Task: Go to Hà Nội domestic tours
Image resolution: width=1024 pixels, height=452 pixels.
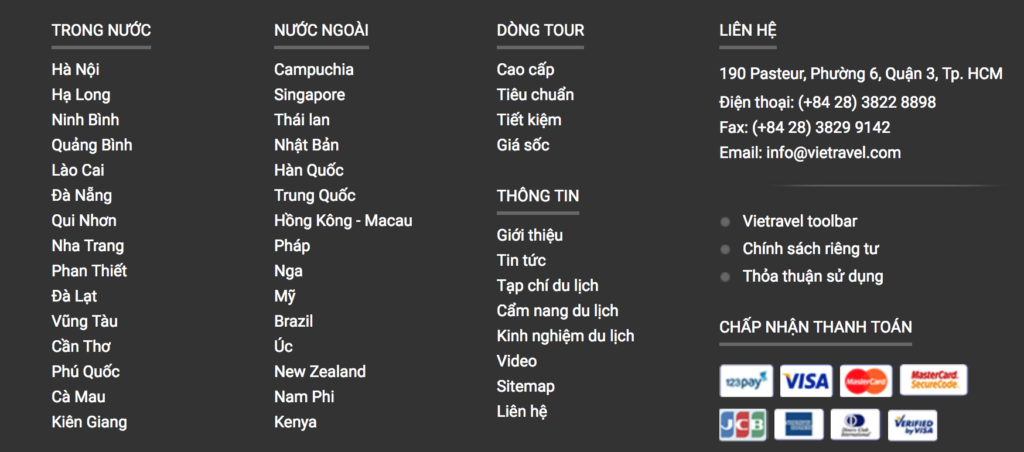Action: click(x=76, y=70)
